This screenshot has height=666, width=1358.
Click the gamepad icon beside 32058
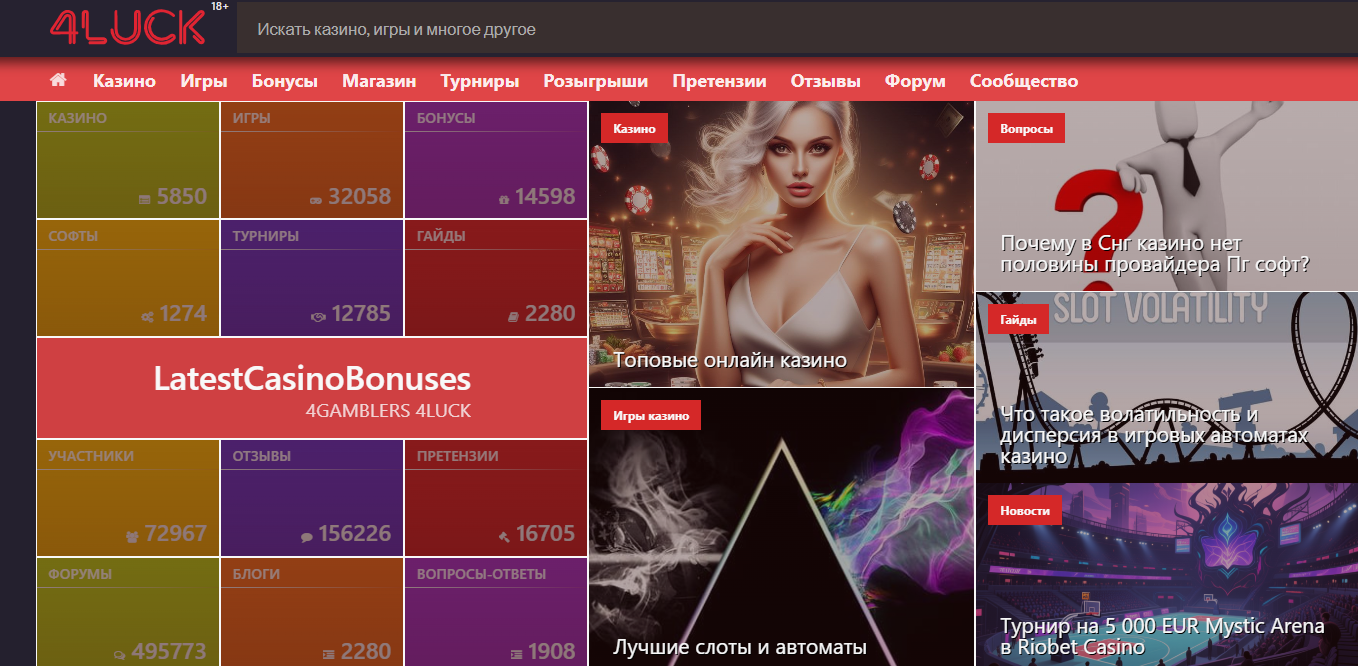[316, 200]
